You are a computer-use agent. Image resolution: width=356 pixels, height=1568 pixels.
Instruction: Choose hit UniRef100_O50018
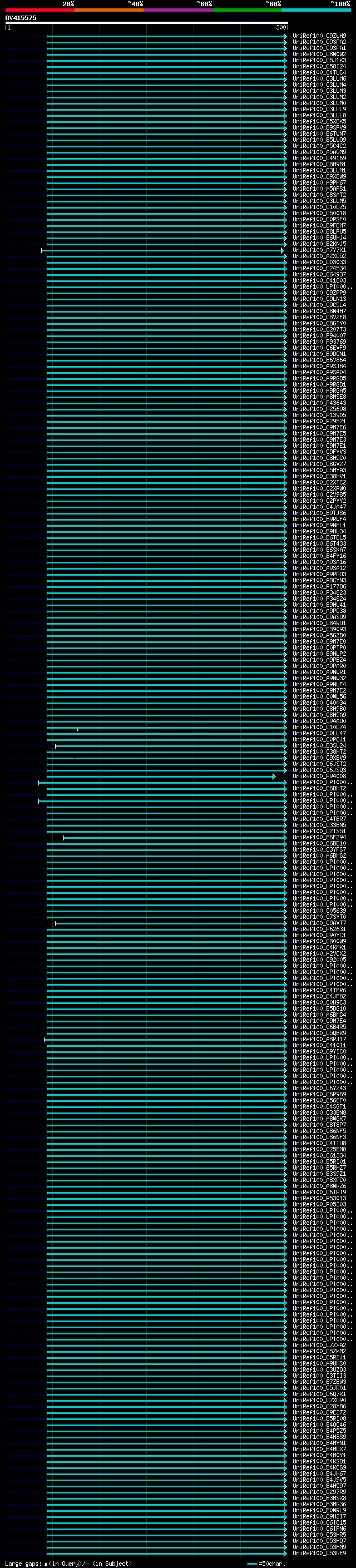(319, 214)
